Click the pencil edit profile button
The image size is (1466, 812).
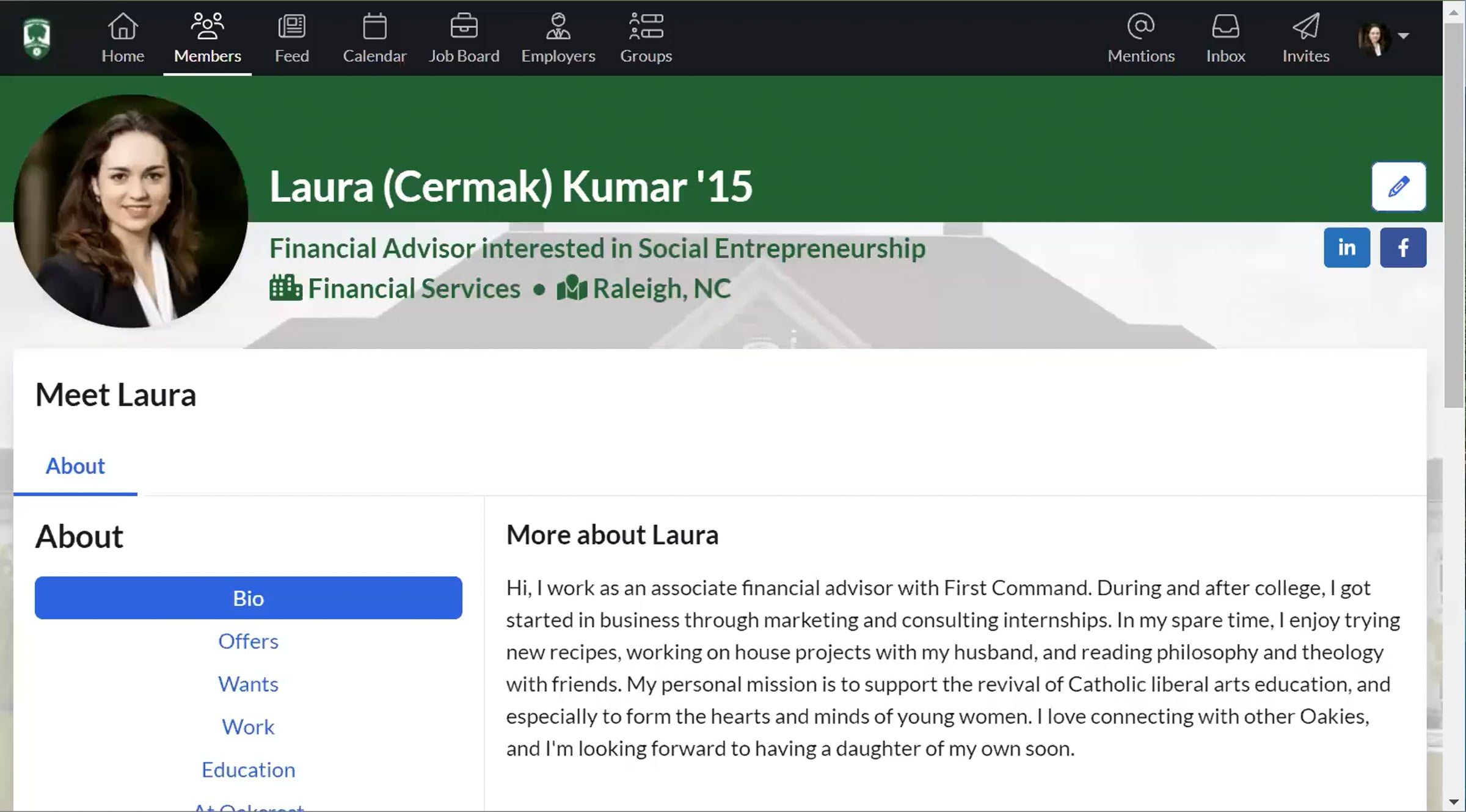1398,186
